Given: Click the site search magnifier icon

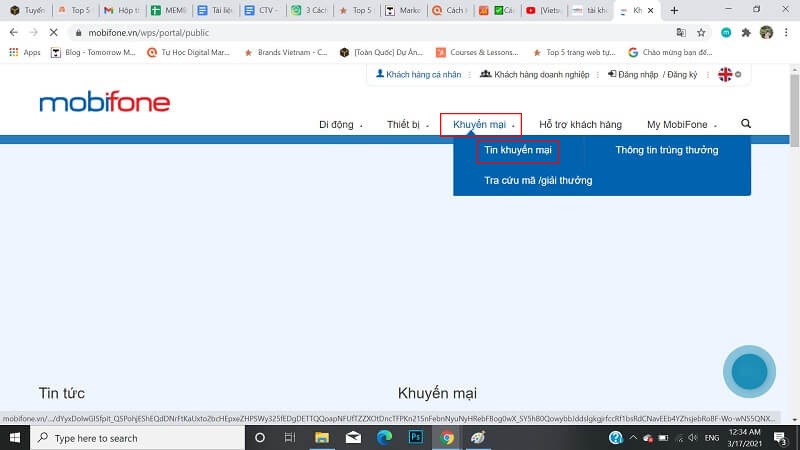Looking at the screenshot, I should (x=746, y=123).
